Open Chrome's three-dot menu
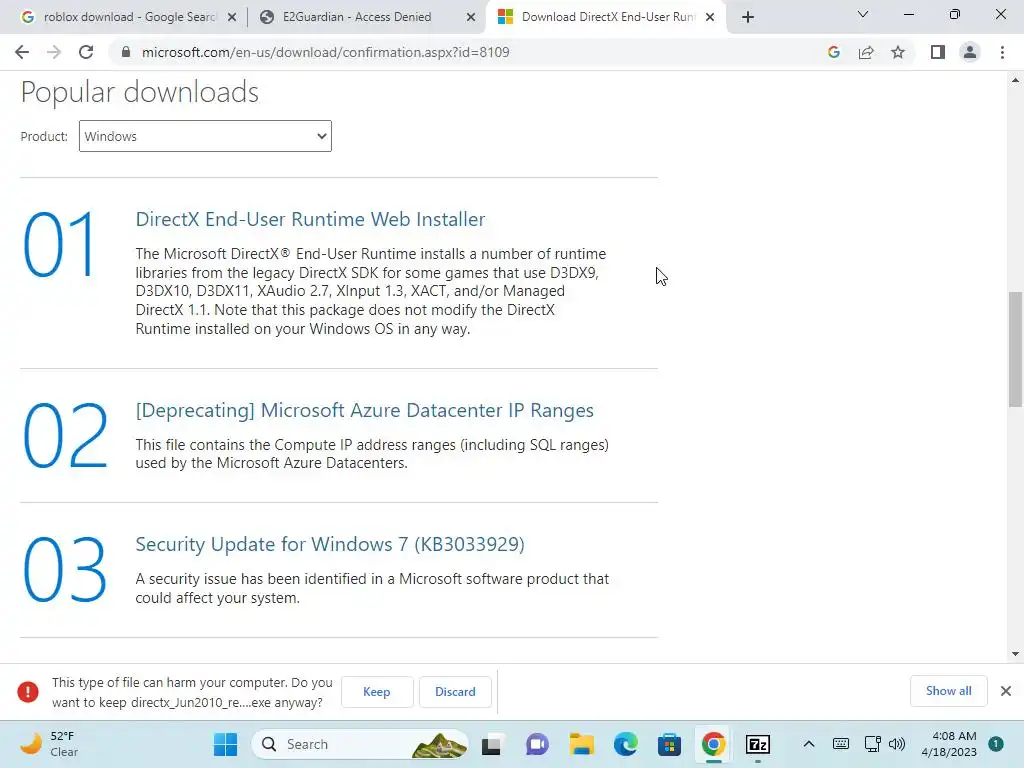 1002,52
